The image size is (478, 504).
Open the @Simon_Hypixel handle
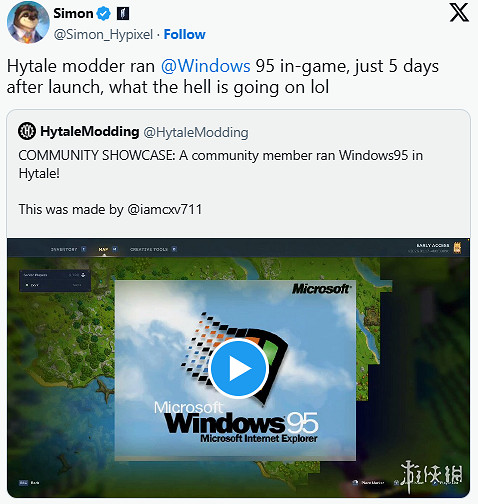(103, 35)
